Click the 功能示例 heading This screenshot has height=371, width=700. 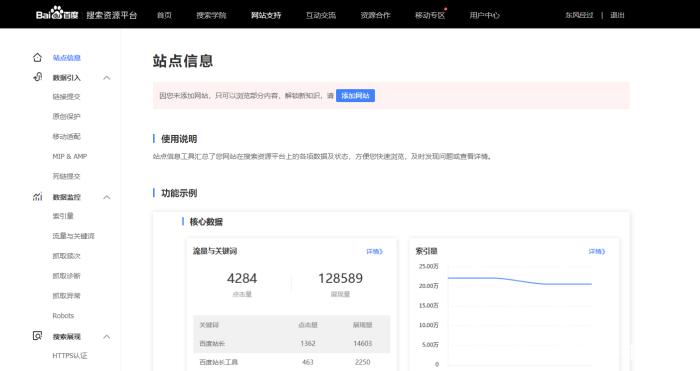click(179, 193)
